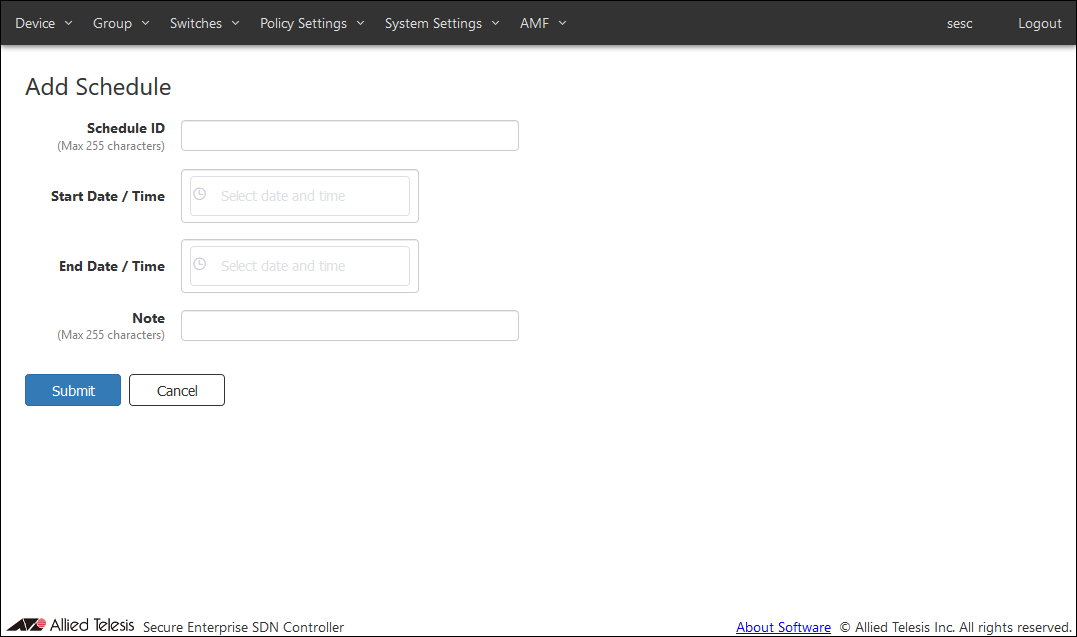Click the Allied Telesis logo in footer

point(70,626)
